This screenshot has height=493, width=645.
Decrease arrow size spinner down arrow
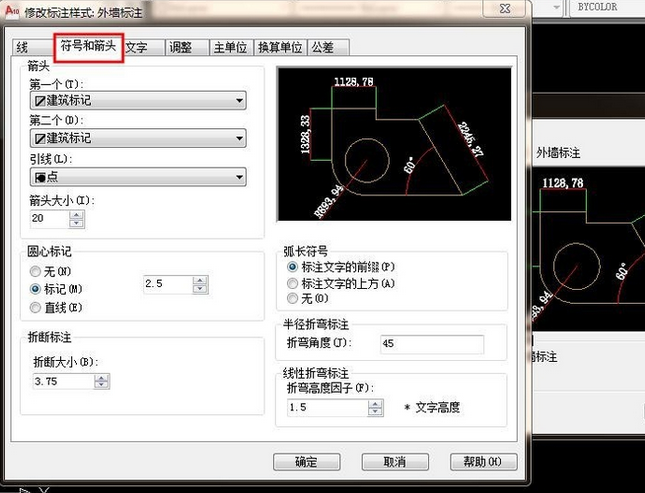77,223
